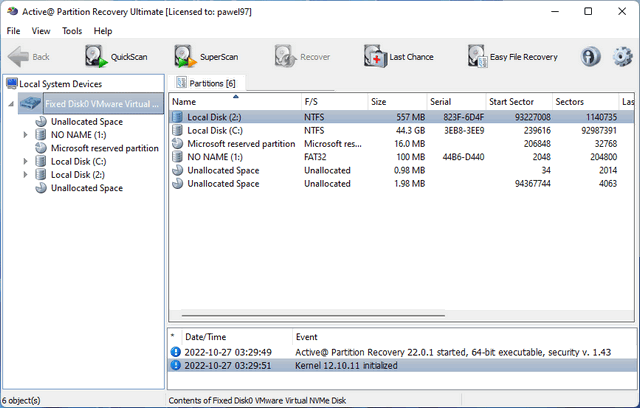Expand Local Disk (C:) tree node
The height and width of the screenshot is (408, 640).
click(26, 161)
